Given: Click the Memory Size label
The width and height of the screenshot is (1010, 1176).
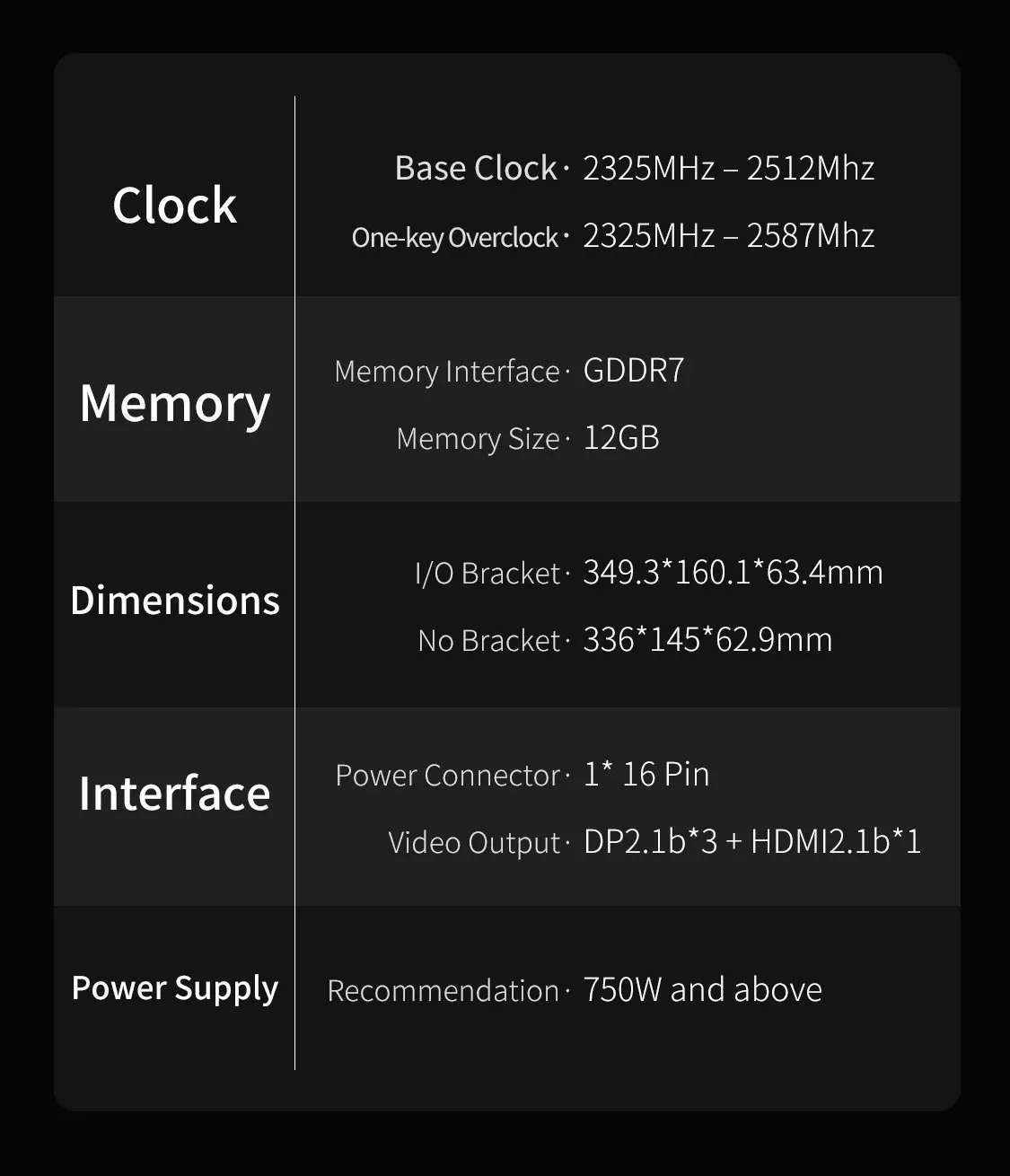Looking at the screenshot, I should [x=478, y=439].
